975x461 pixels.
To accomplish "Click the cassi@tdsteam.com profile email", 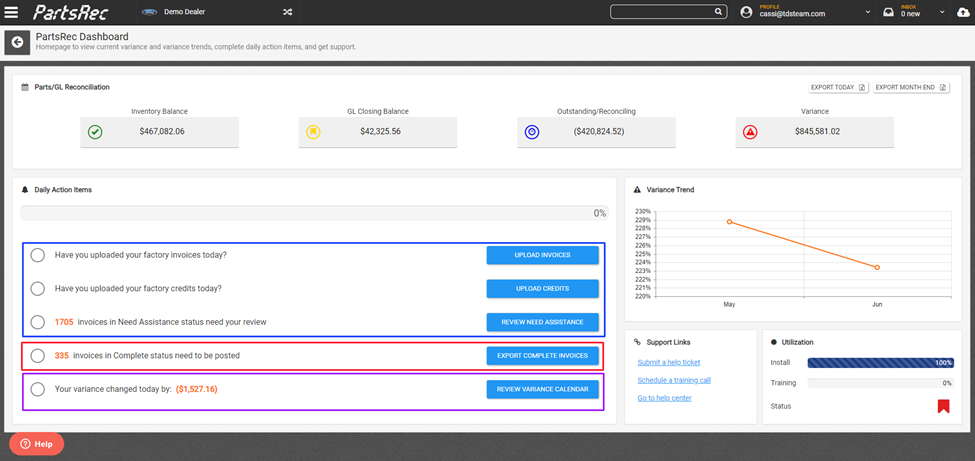I will (x=792, y=14).
